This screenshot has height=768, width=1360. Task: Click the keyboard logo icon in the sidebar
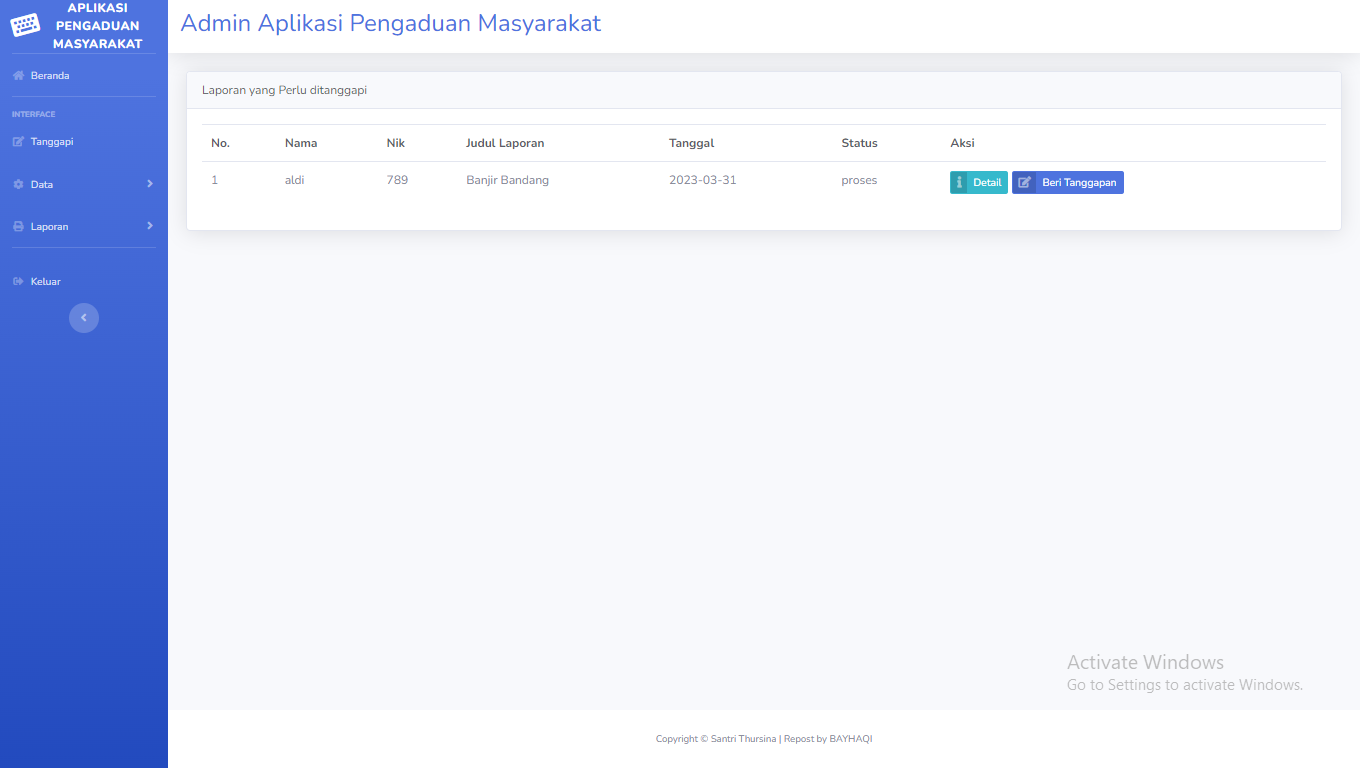point(25,25)
